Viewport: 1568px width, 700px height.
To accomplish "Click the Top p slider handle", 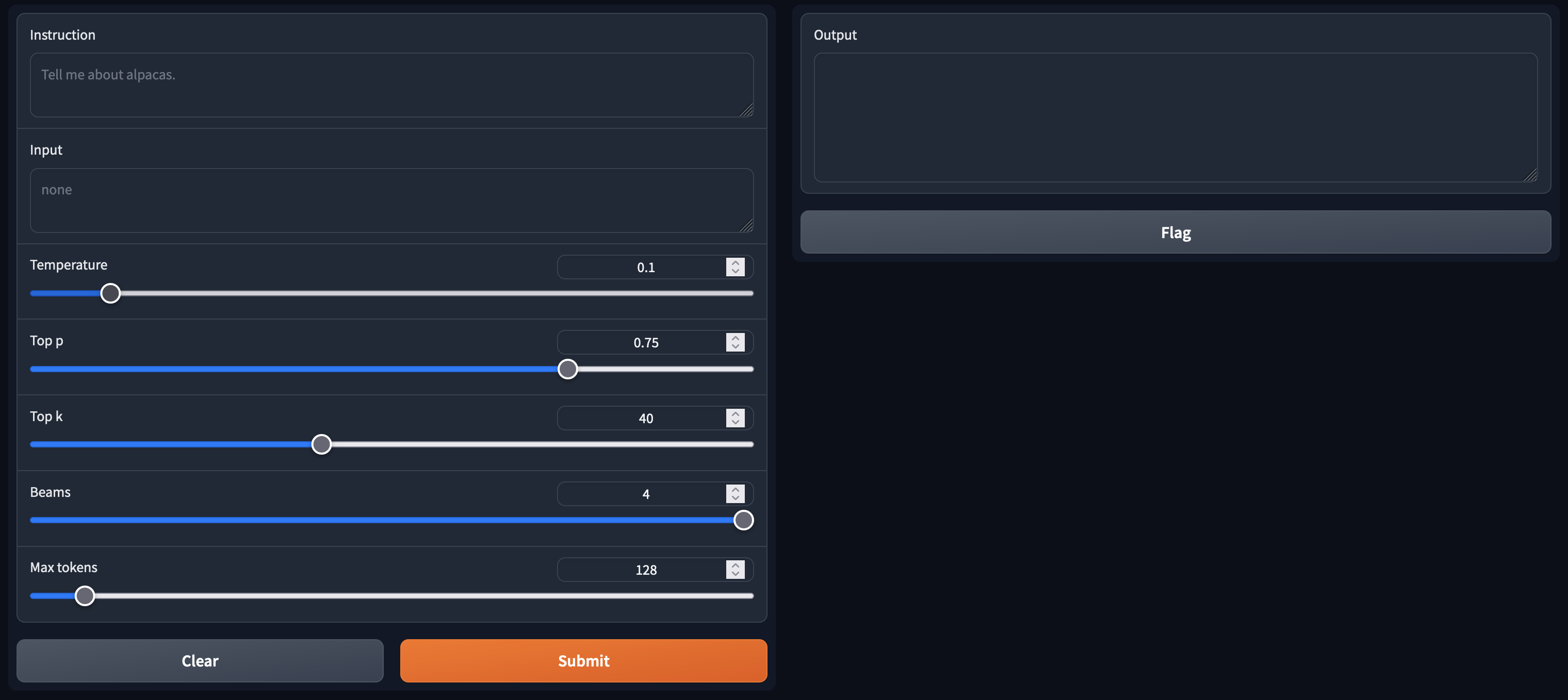I will (567, 369).
